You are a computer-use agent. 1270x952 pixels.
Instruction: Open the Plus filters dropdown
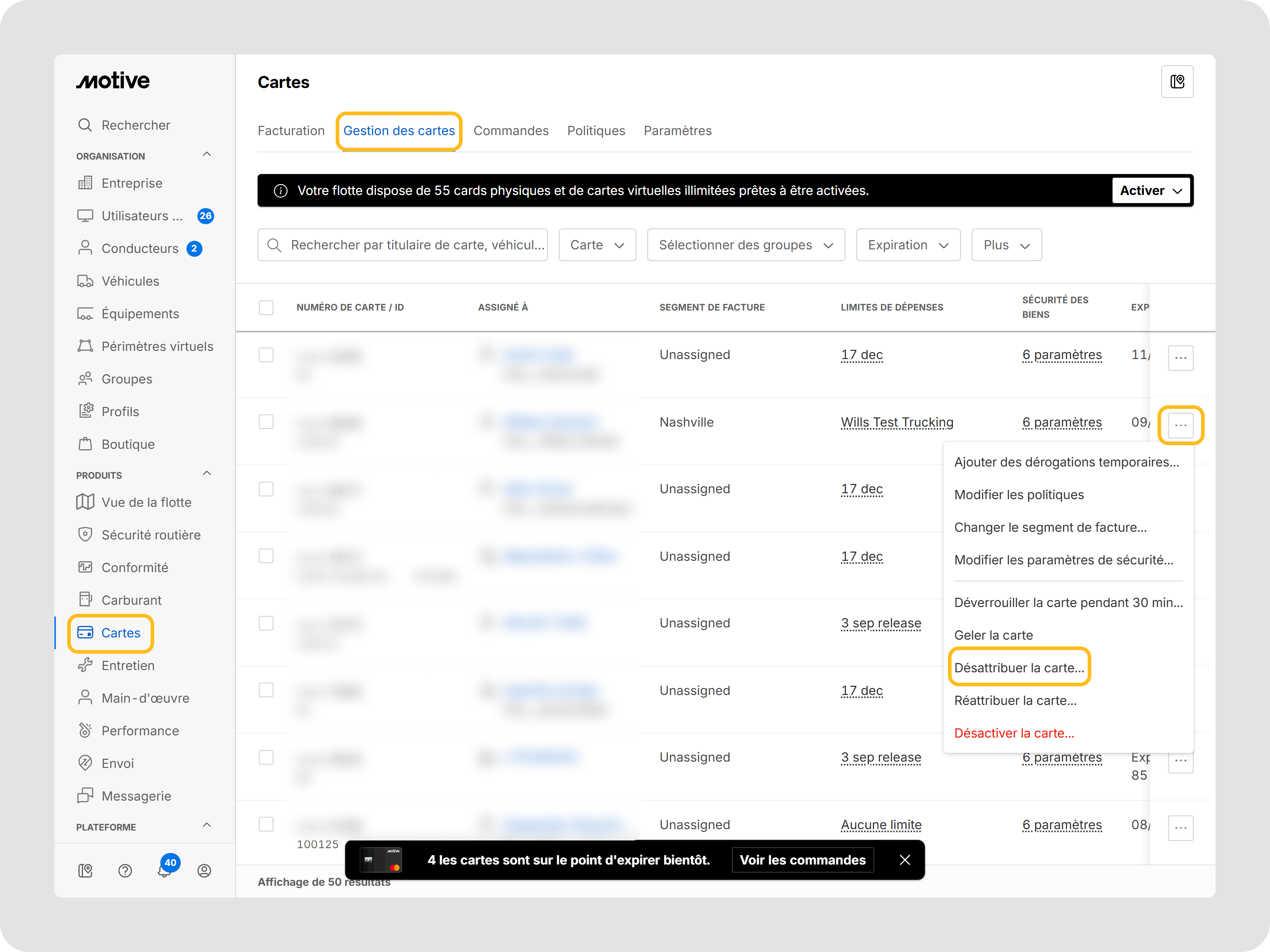tap(1006, 245)
